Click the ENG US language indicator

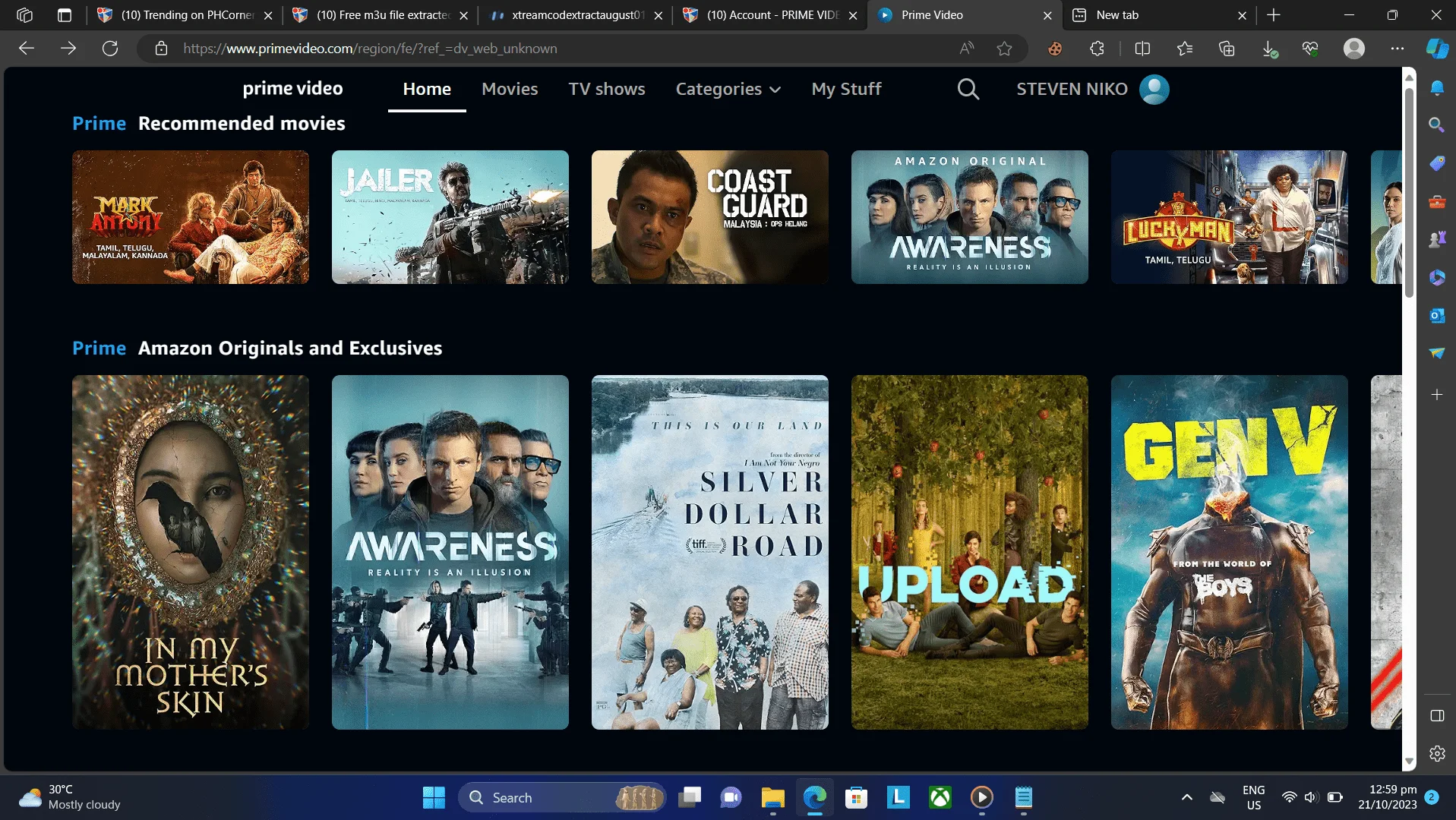tap(1254, 797)
